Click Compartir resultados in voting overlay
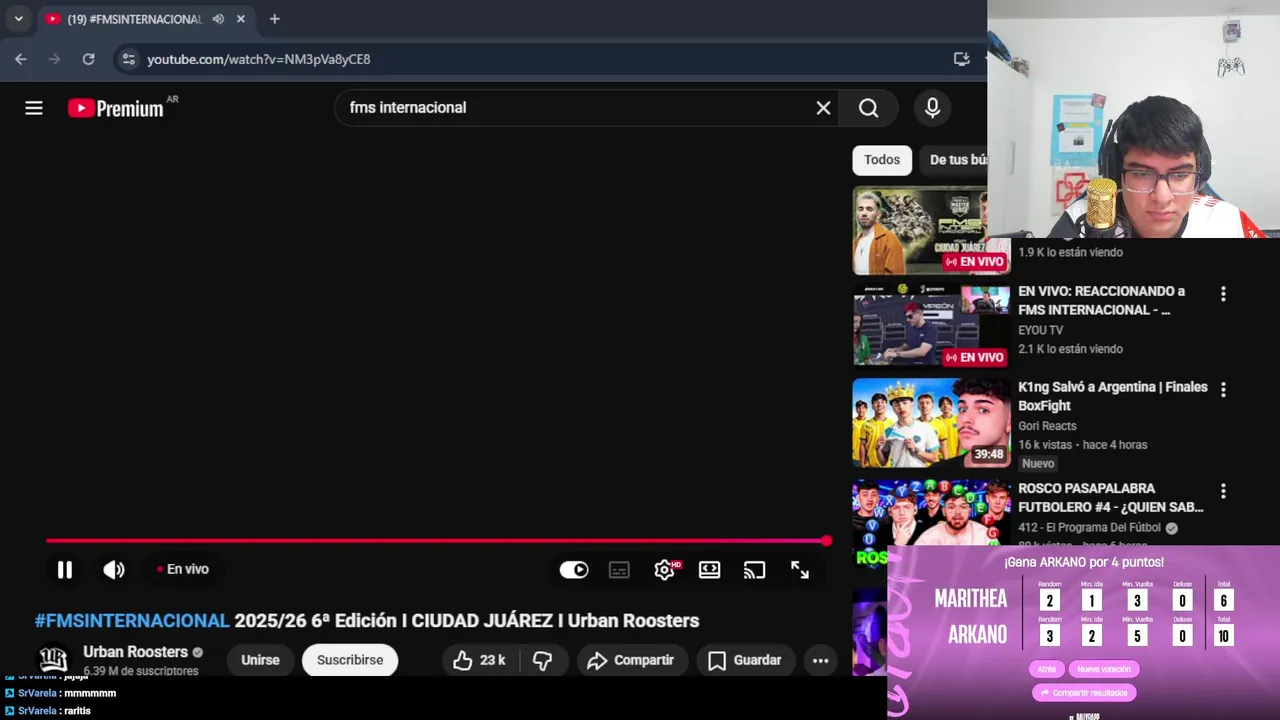Image resolution: width=1280 pixels, height=720 pixels. 1084,692
